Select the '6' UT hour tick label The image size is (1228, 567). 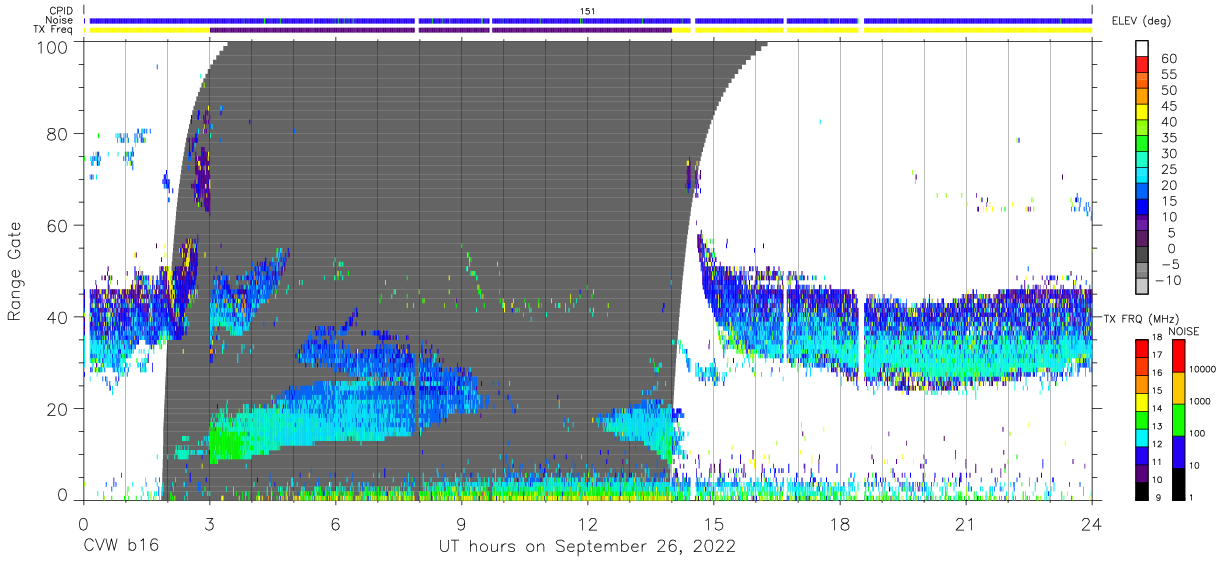335,523
